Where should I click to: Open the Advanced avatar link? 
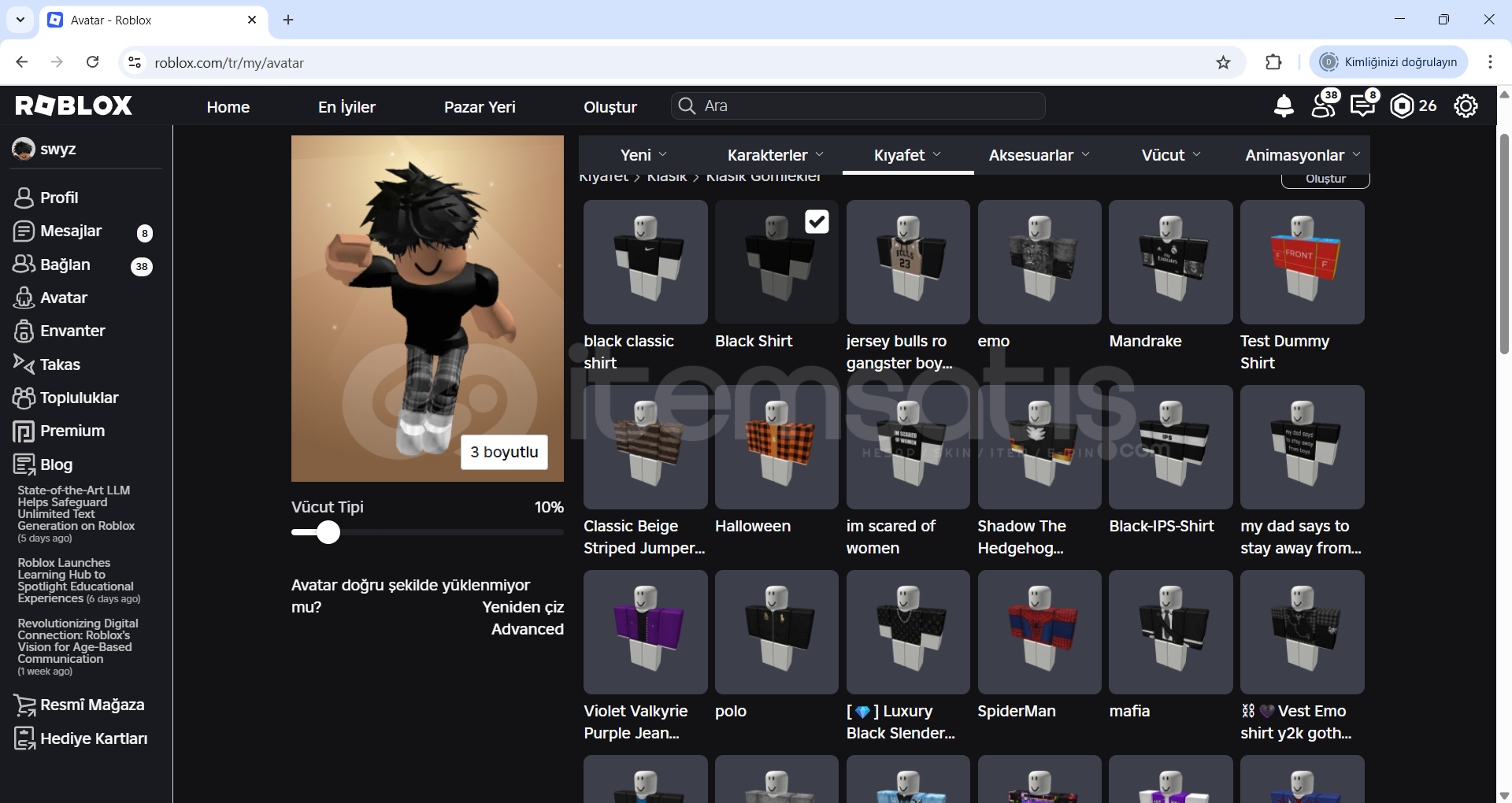pyautogui.click(x=528, y=629)
